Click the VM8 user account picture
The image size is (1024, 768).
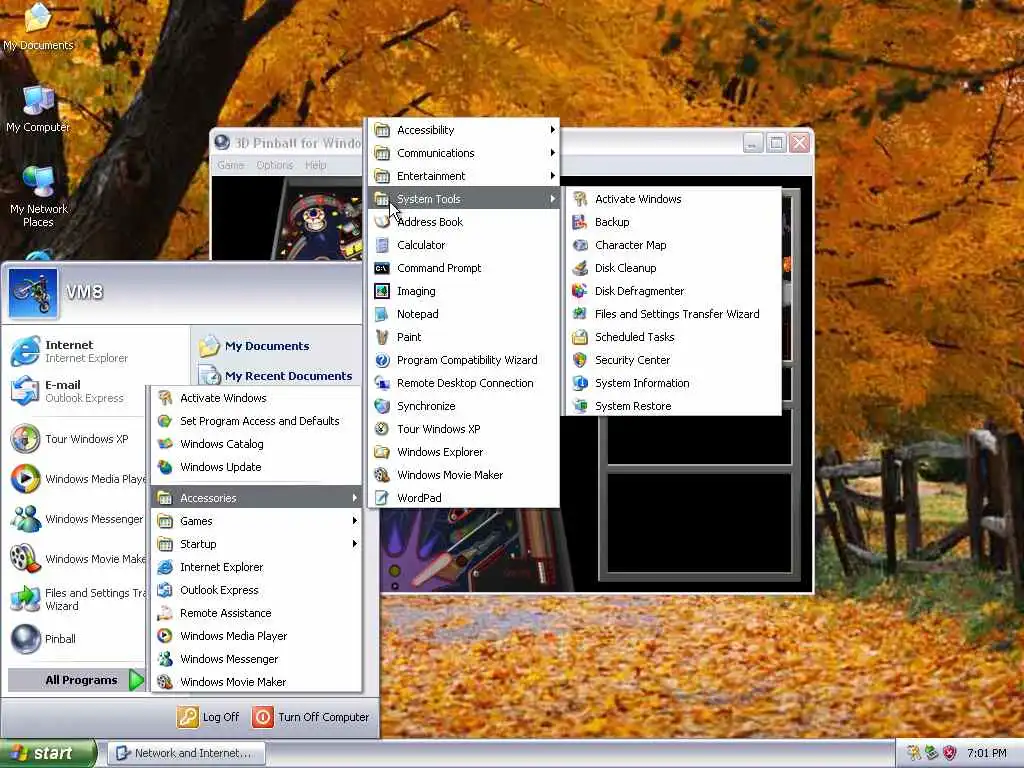pos(33,293)
